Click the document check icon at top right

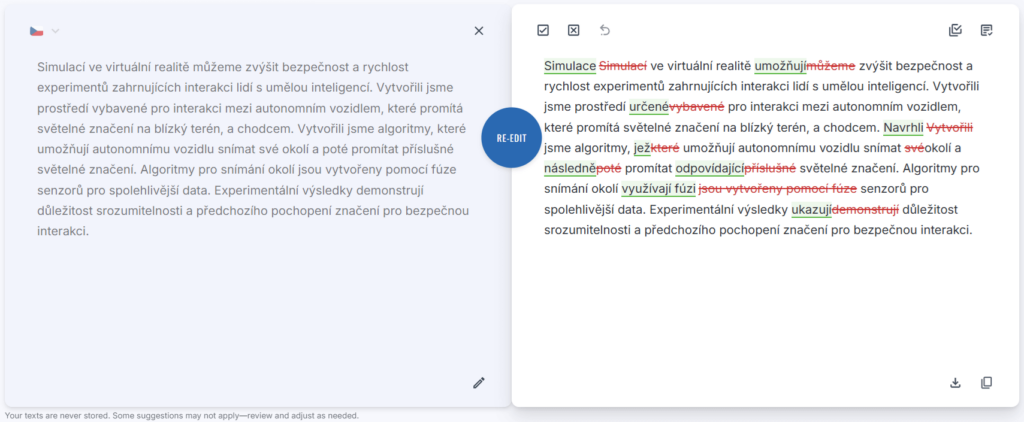click(987, 31)
